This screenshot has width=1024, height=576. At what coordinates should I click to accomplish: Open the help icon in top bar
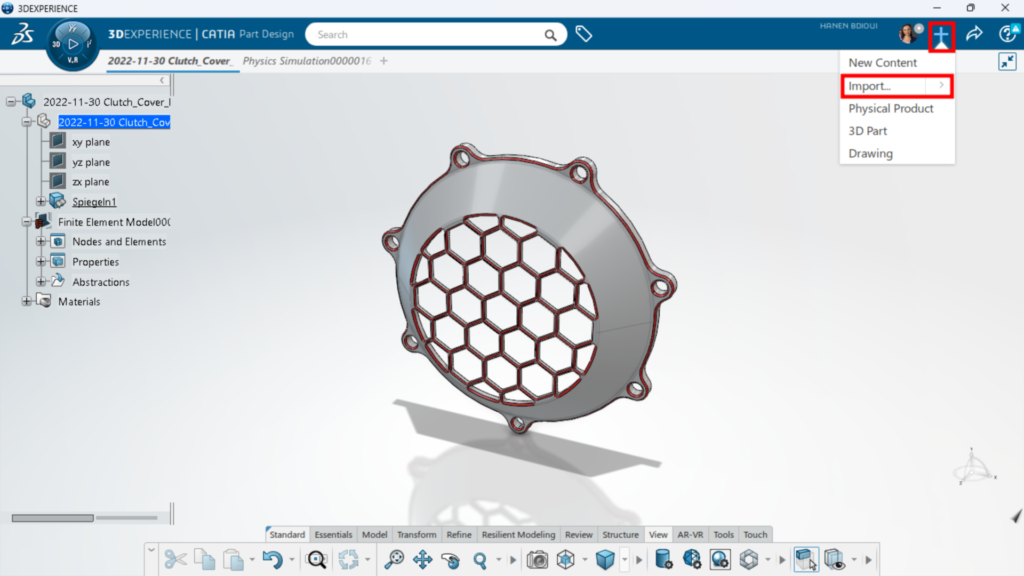click(x=1009, y=34)
